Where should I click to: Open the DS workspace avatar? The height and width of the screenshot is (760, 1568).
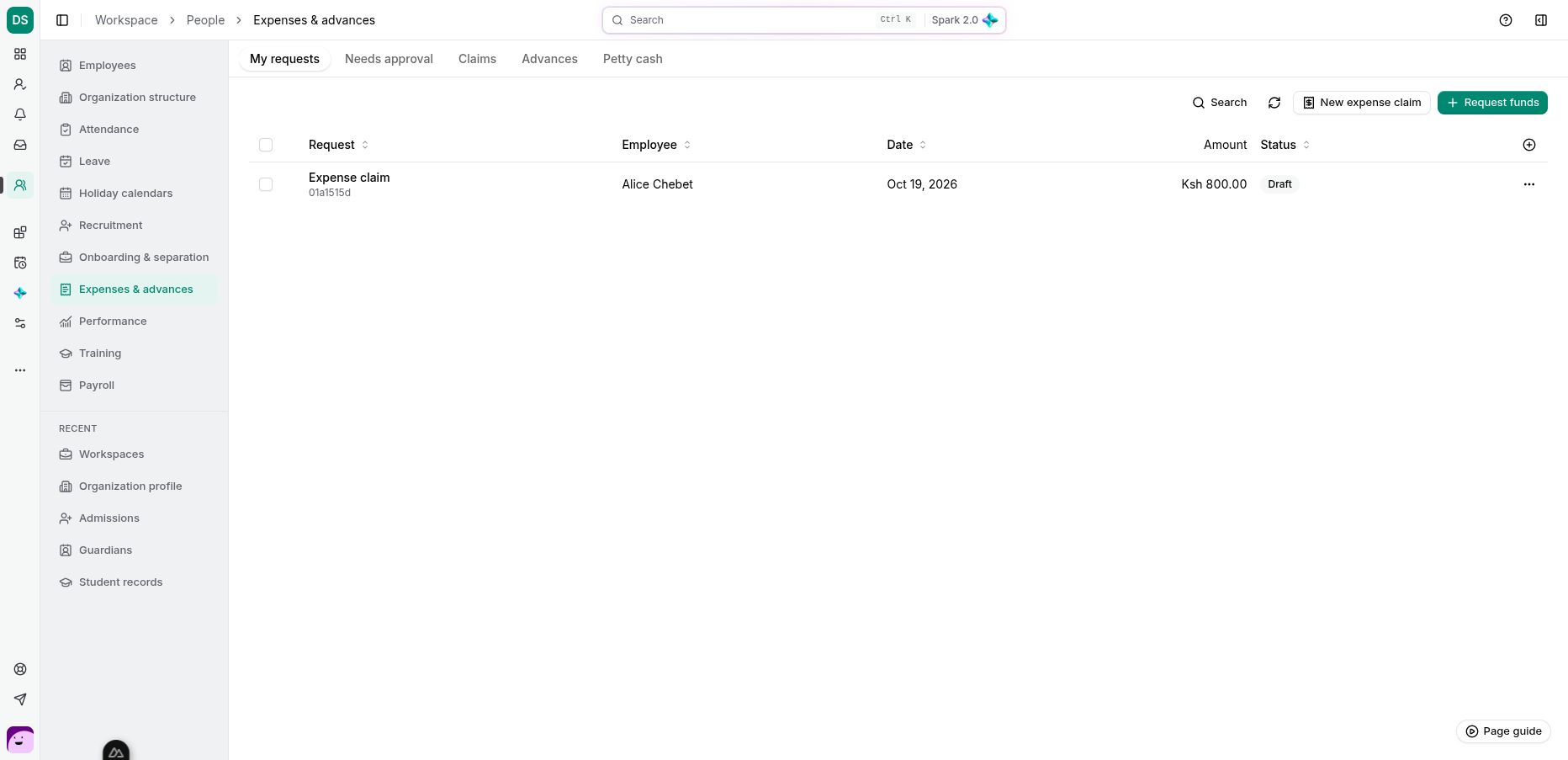coord(20,20)
